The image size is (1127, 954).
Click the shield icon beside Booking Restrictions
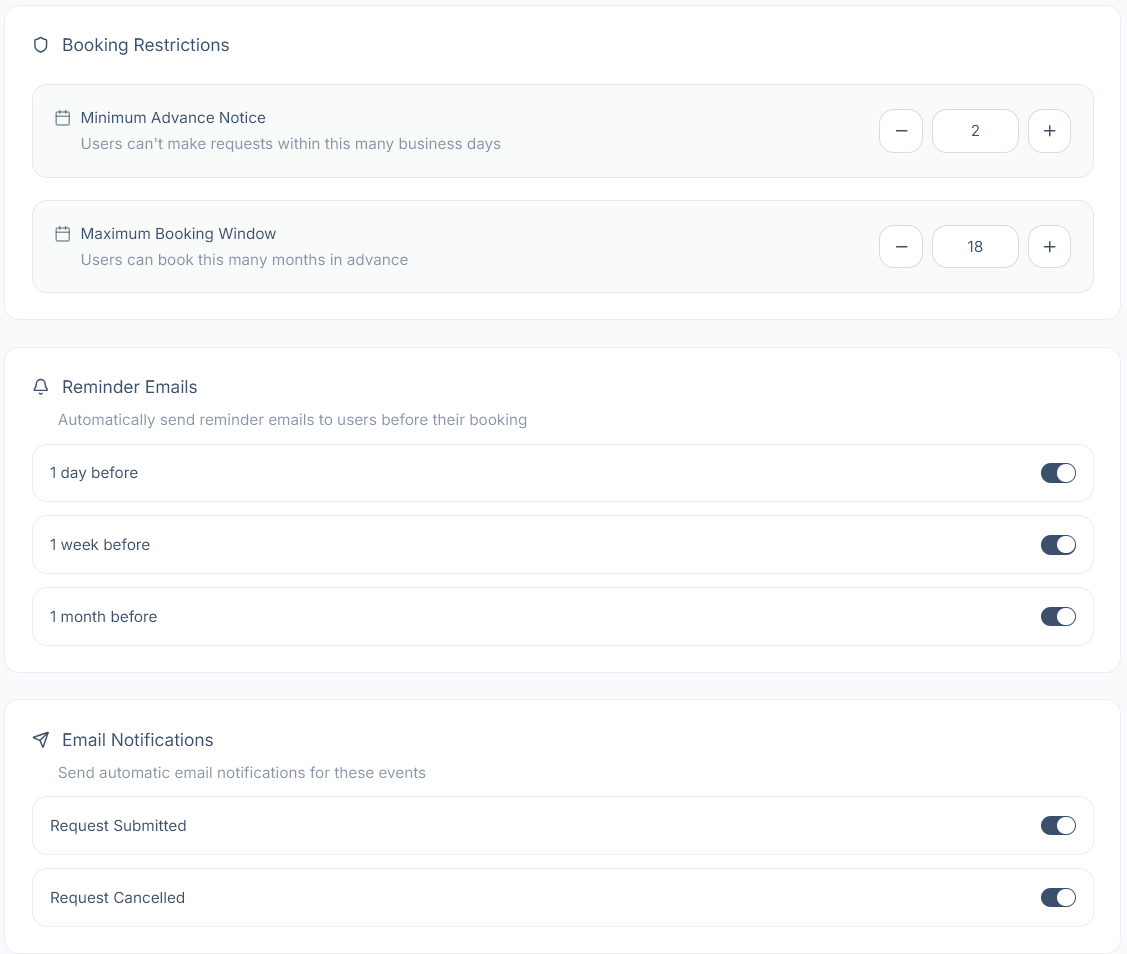tap(41, 45)
